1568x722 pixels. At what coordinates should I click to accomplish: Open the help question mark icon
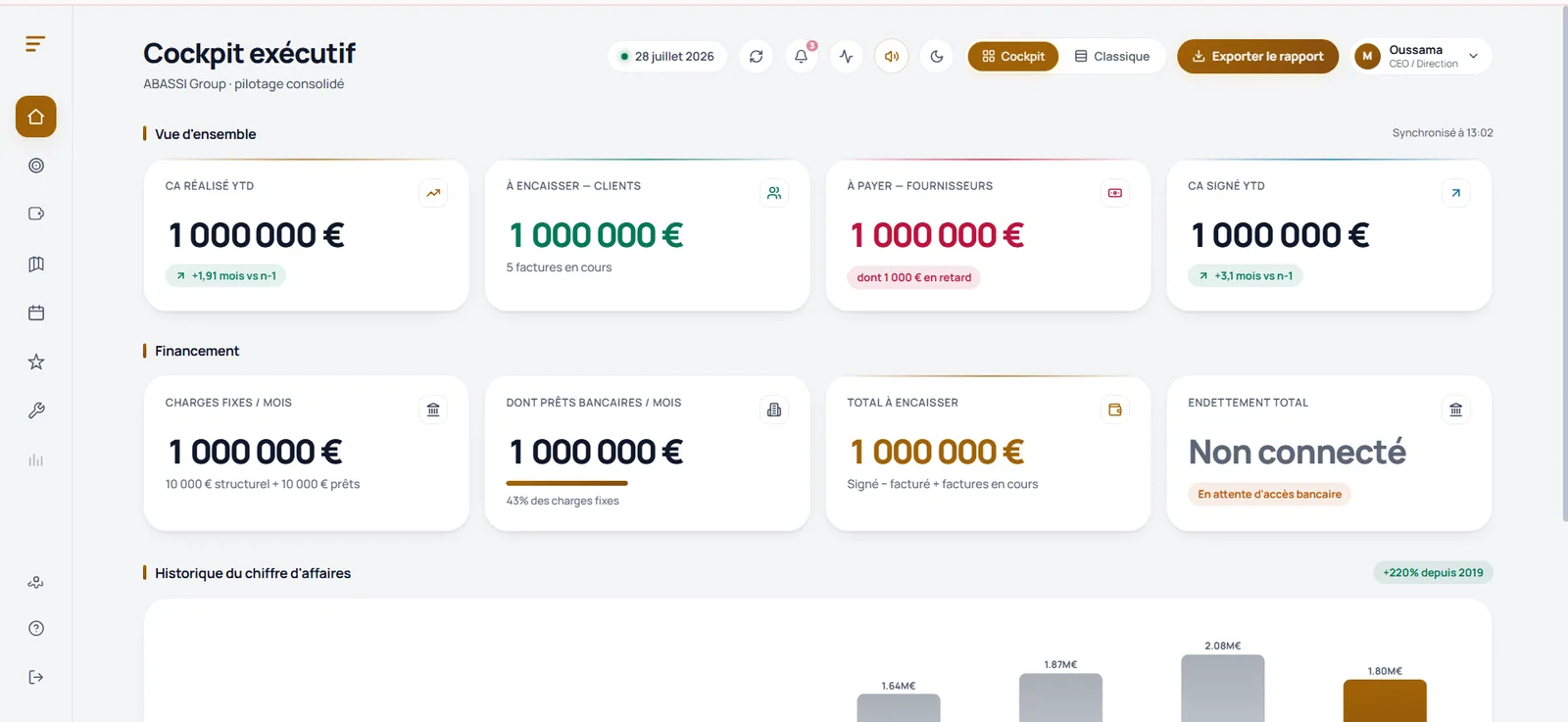coord(36,628)
